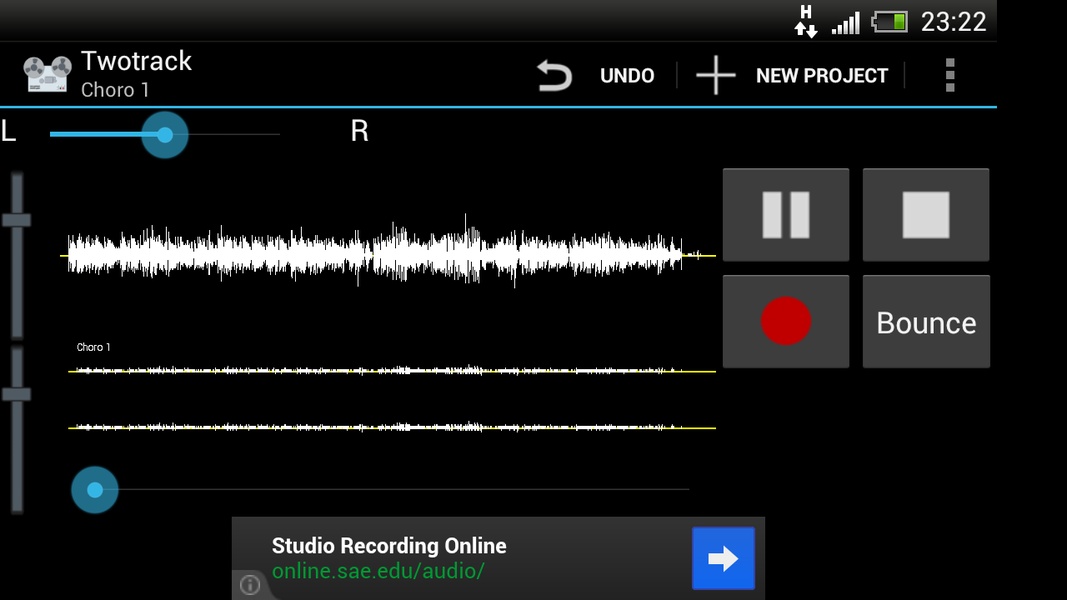Open the blue arrow button in the ad
Screen dimensions: 1067x600
point(723,559)
